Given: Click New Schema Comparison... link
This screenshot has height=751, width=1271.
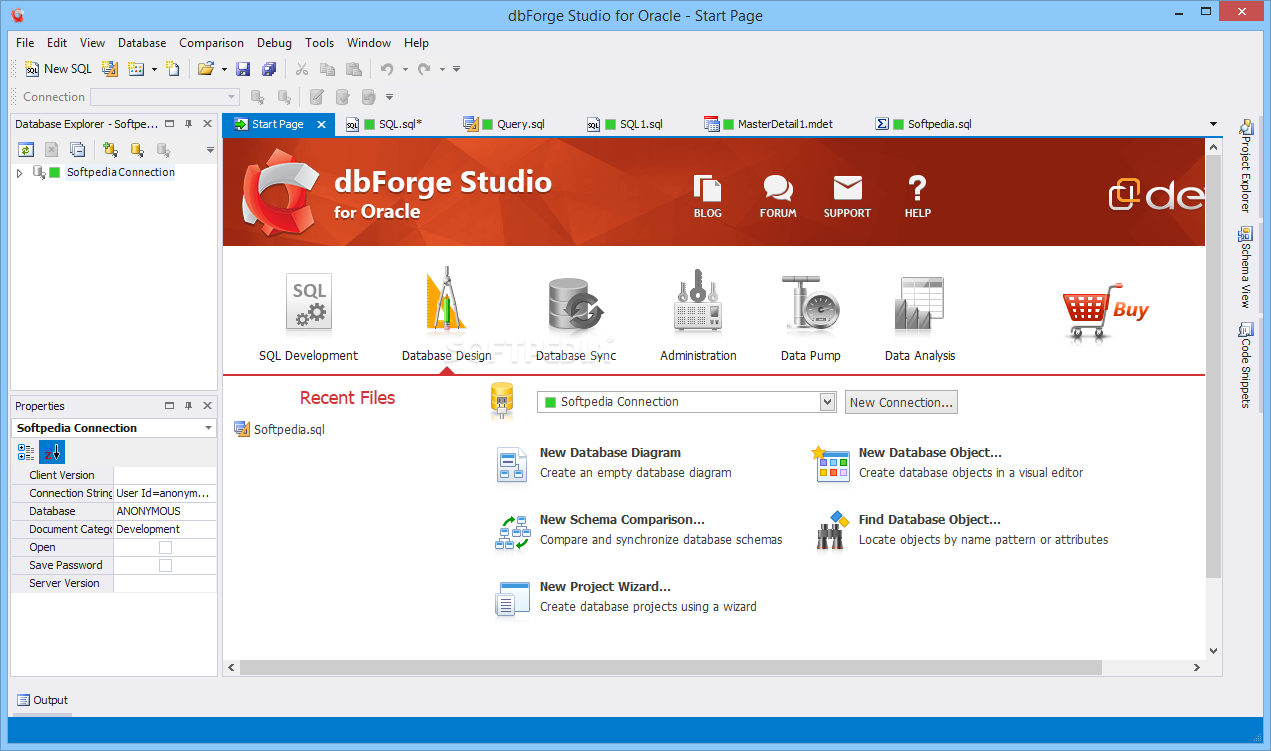Looking at the screenshot, I should 622,520.
